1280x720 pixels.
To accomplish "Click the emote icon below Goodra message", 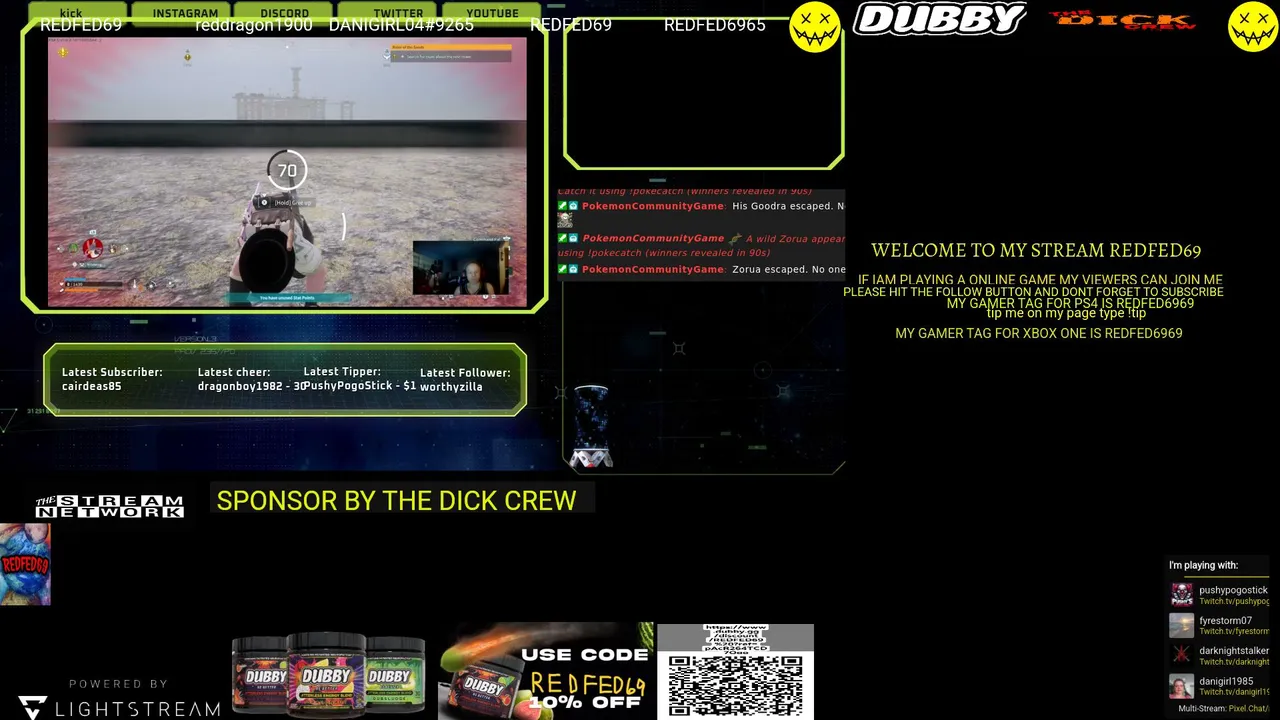I will (564, 220).
